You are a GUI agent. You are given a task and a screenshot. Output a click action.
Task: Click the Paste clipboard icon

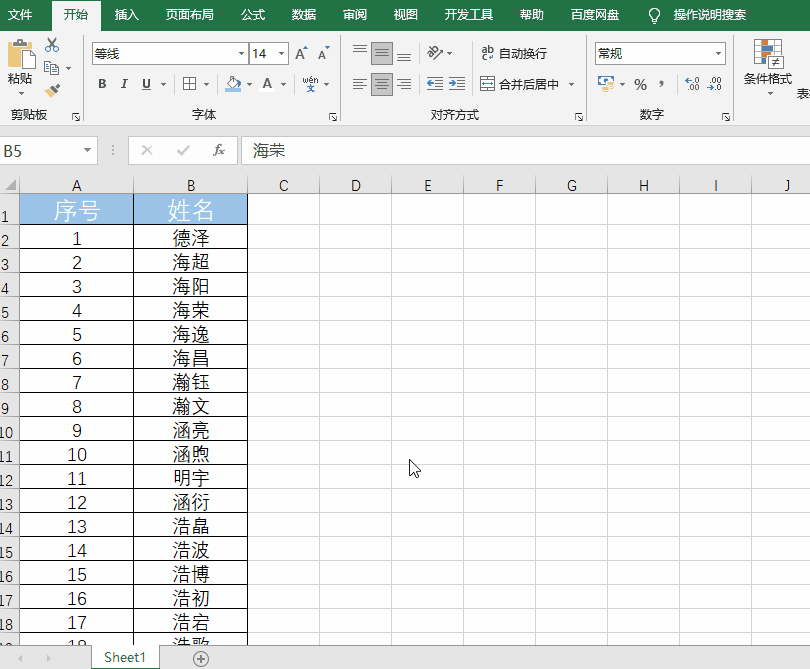coord(21,54)
